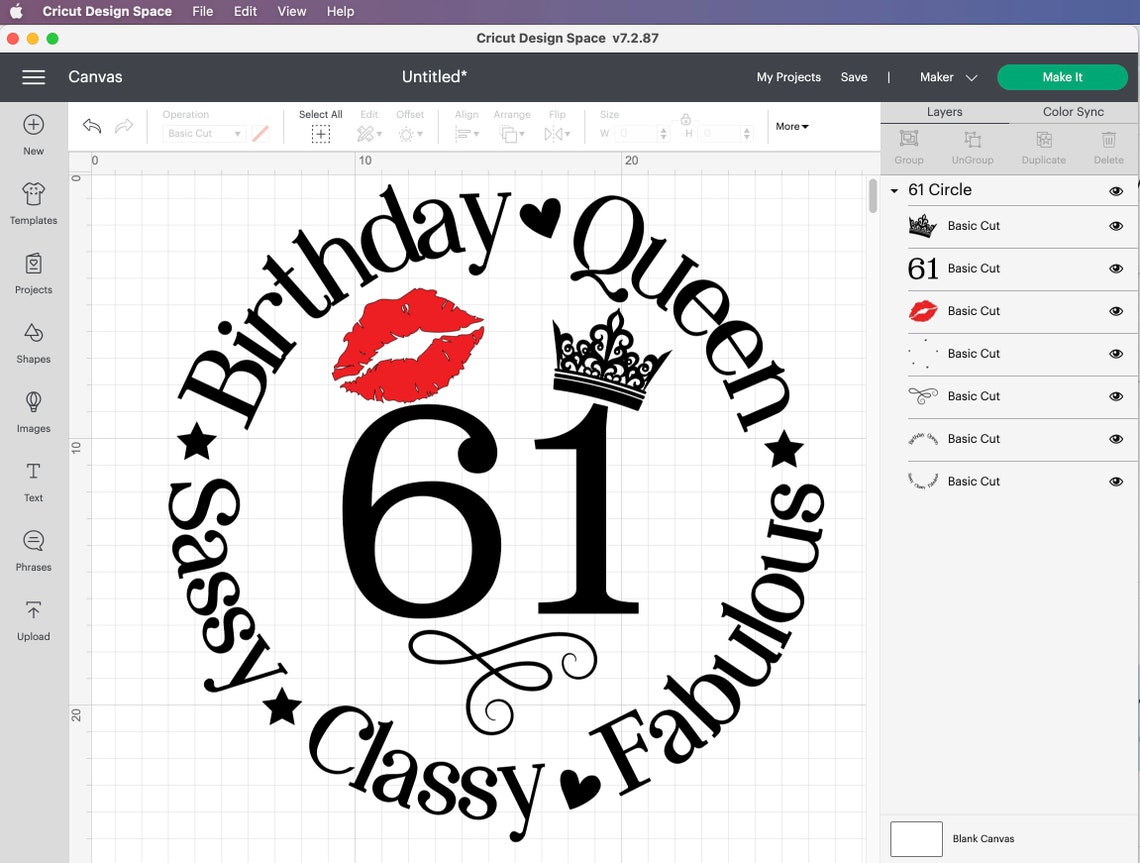Open the hamburger menu
Screen dimensions: 1140x863
(33, 77)
